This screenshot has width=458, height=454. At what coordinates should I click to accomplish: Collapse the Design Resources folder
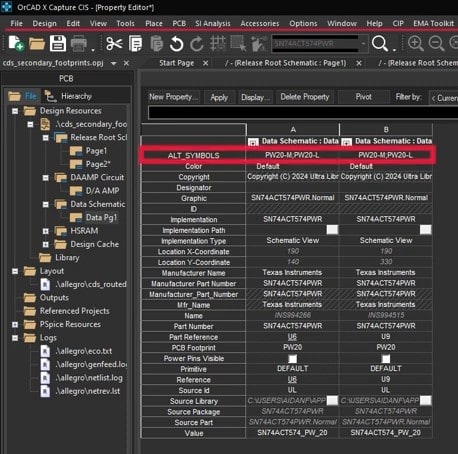[x=15, y=111]
